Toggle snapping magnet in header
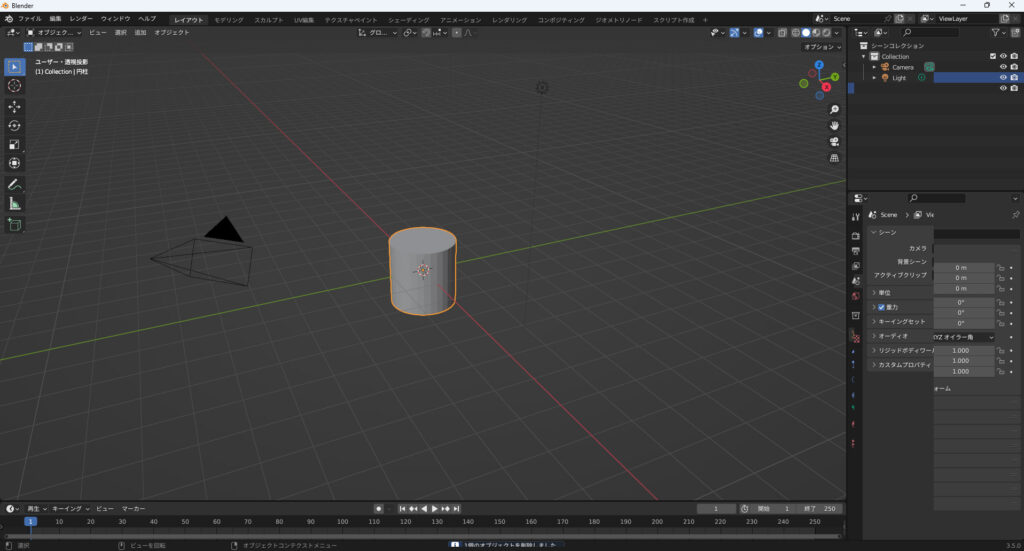This screenshot has width=1024, height=551. (426, 33)
